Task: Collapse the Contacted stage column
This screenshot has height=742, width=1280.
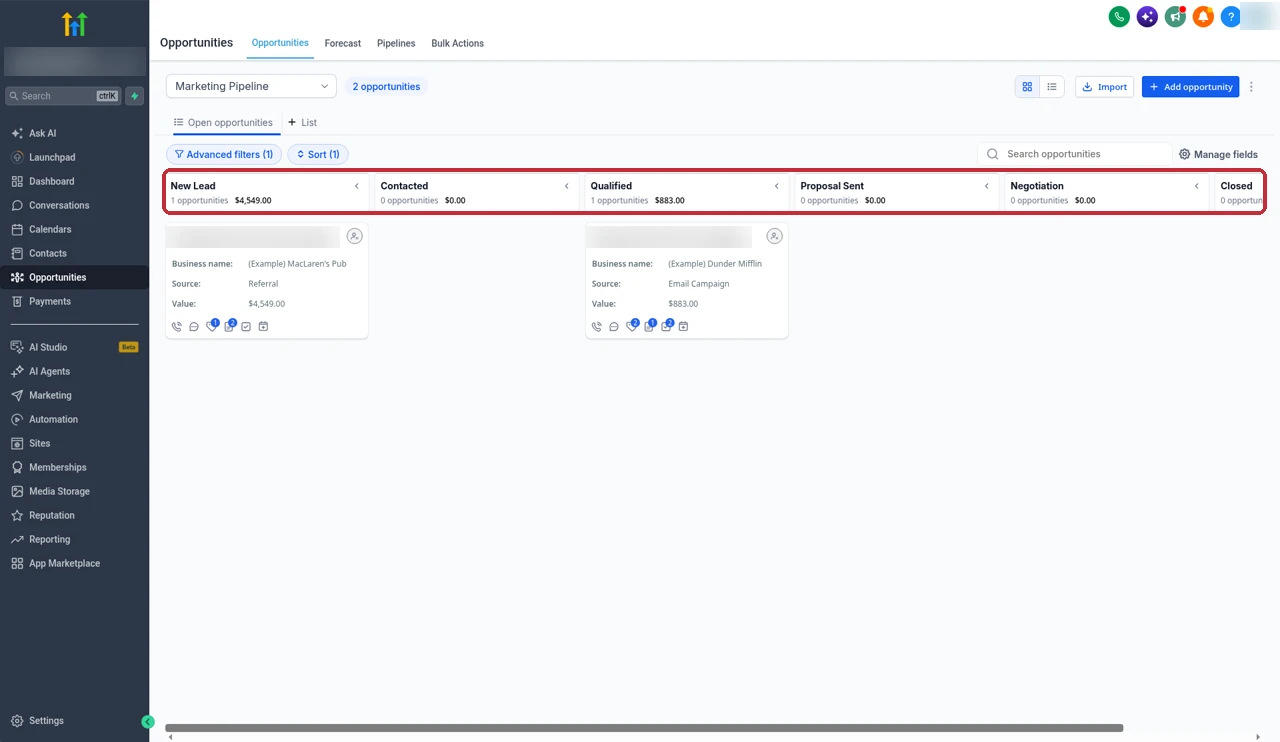Action: tap(567, 186)
